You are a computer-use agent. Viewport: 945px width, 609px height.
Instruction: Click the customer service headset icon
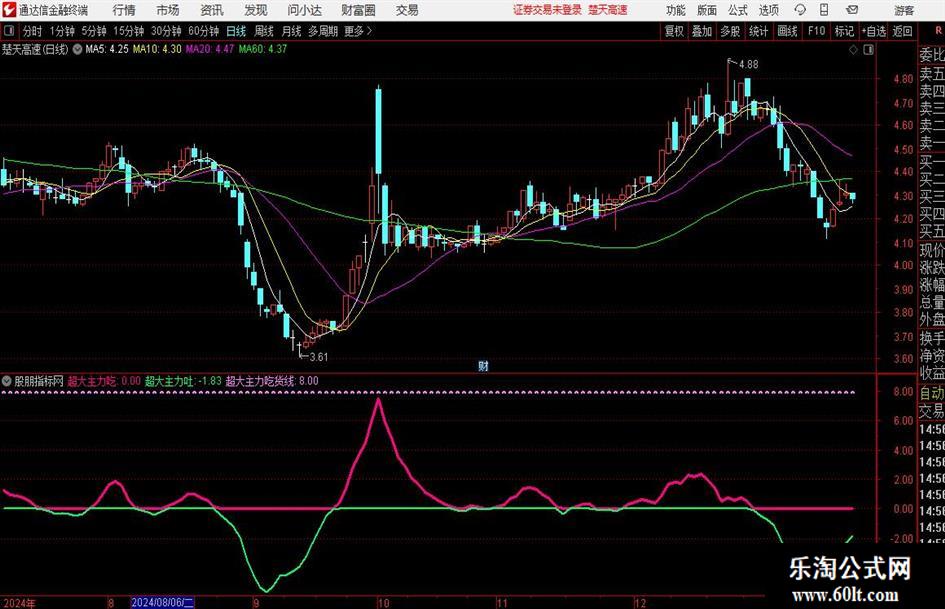click(x=800, y=10)
